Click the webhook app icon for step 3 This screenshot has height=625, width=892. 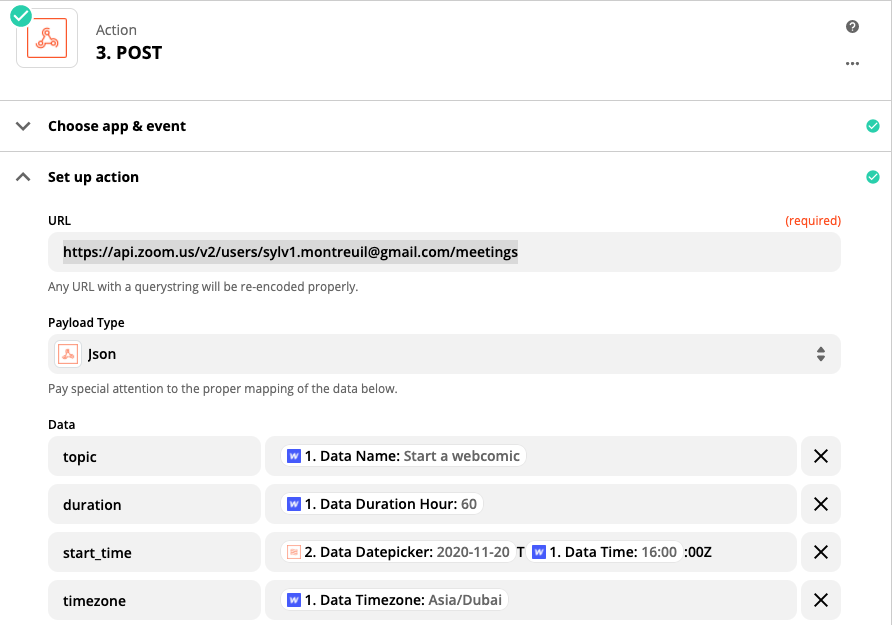pos(47,39)
